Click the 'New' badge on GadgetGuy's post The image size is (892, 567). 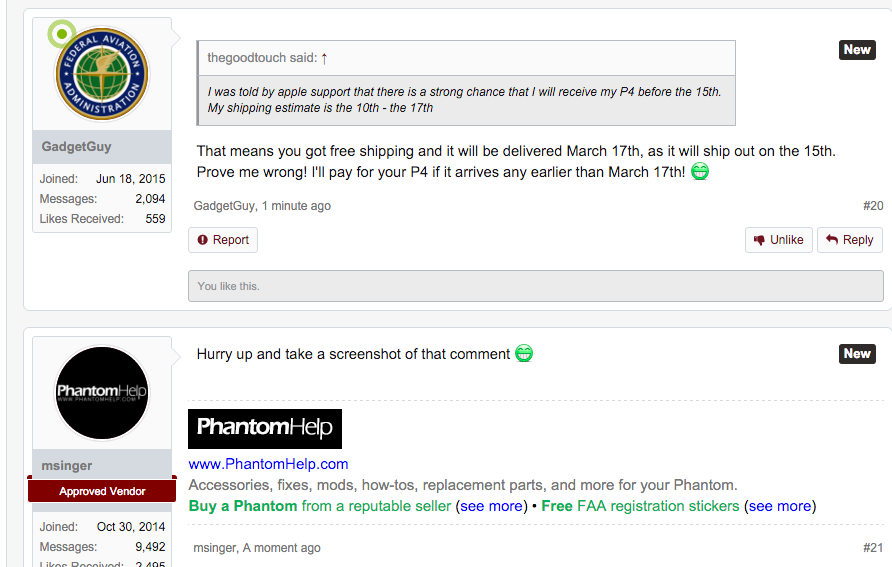tap(857, 49)
